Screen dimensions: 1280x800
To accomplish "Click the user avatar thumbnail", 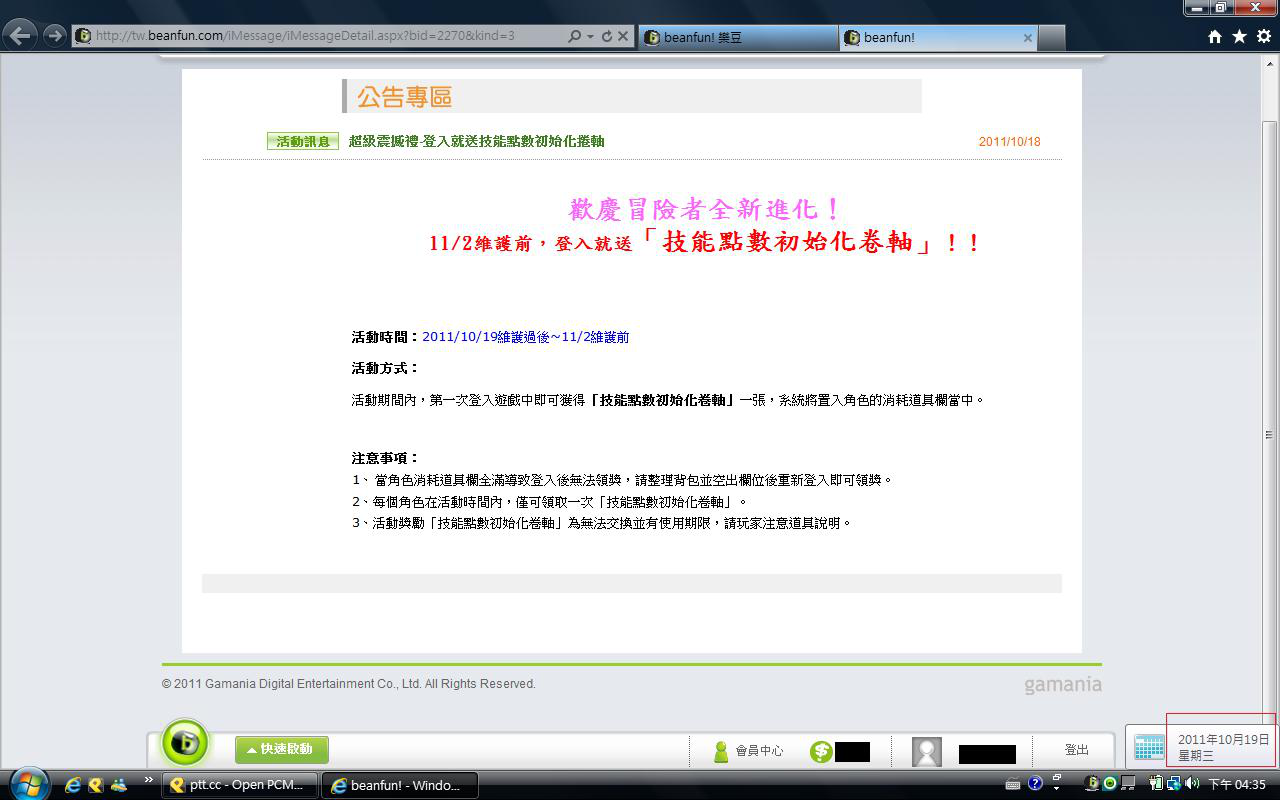I will 927,752.
